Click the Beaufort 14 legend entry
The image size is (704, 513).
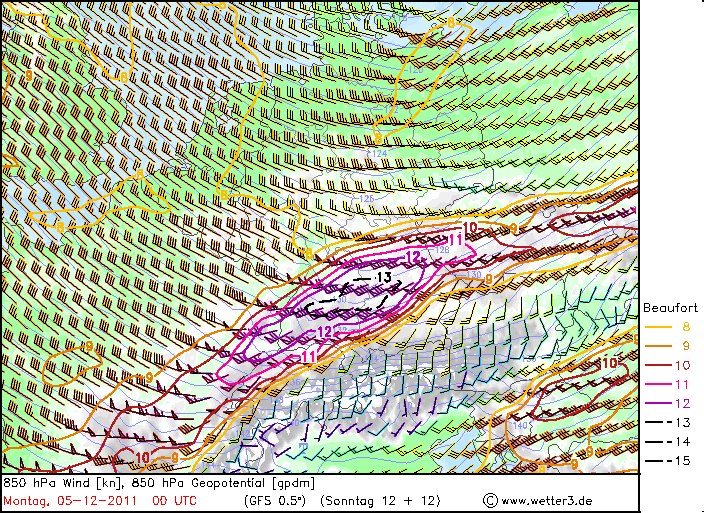point(668,442)
